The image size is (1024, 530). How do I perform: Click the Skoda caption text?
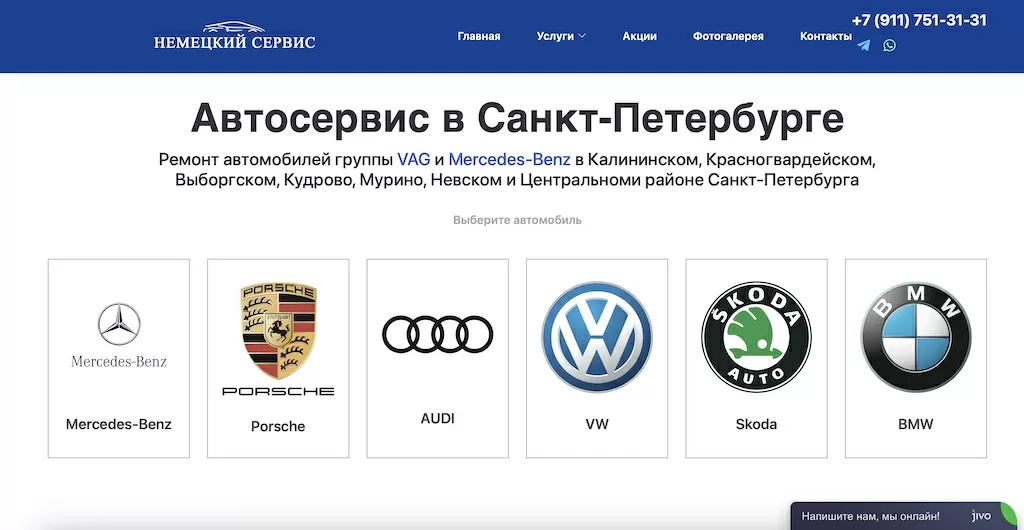[756, 424]
